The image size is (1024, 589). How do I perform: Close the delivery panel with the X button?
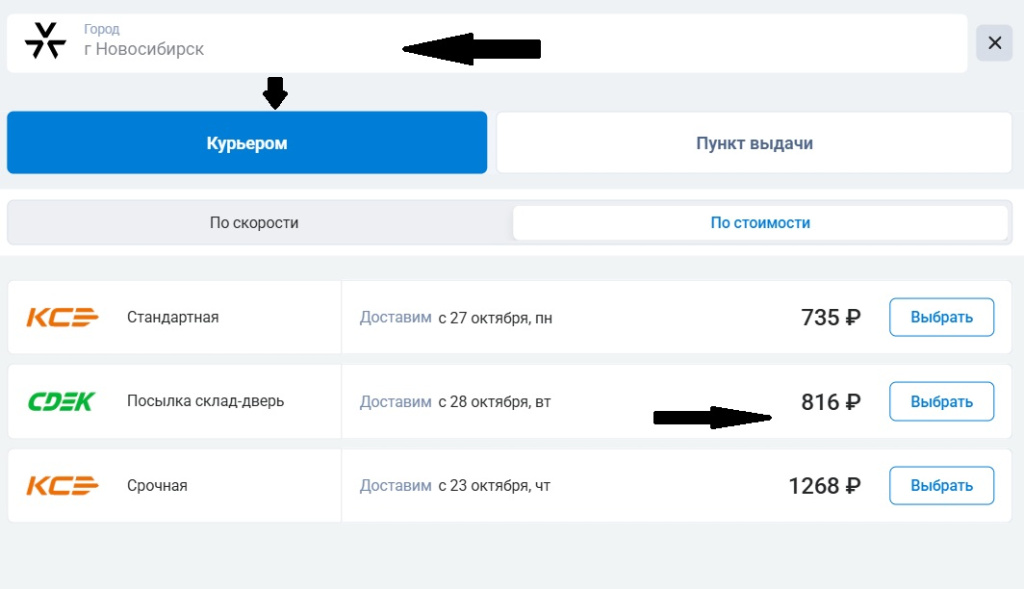[994, 43]
